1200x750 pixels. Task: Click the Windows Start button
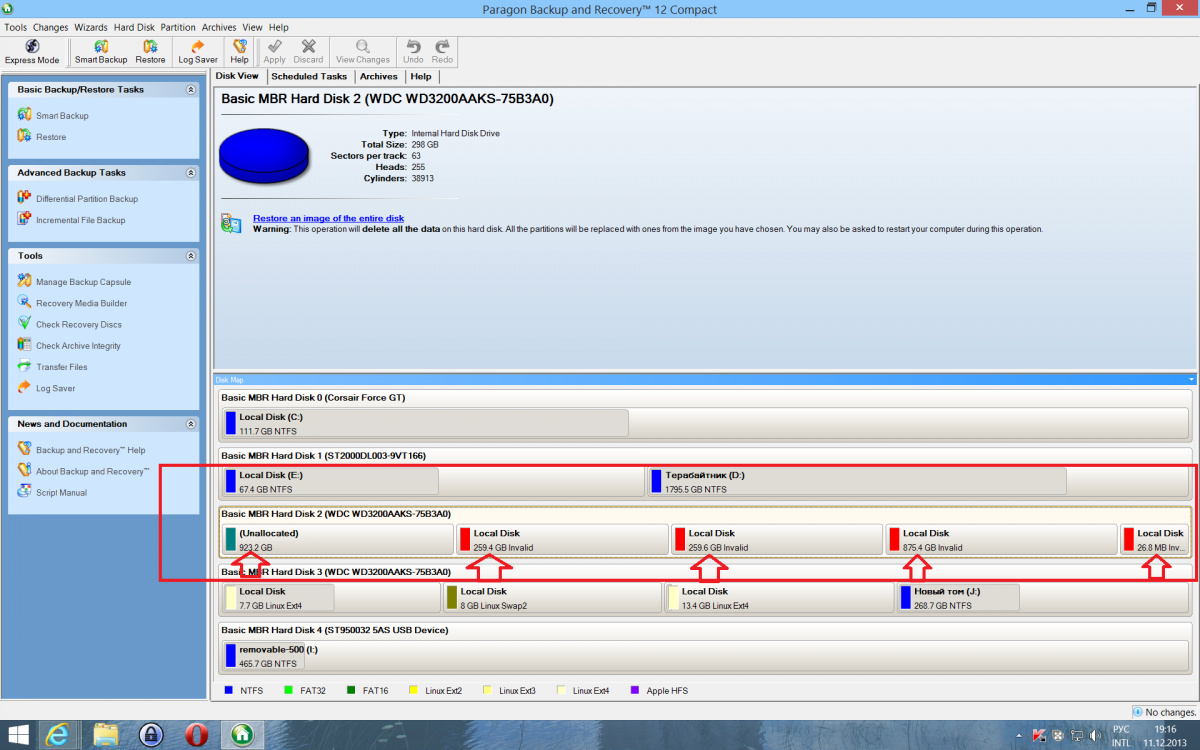17,735
